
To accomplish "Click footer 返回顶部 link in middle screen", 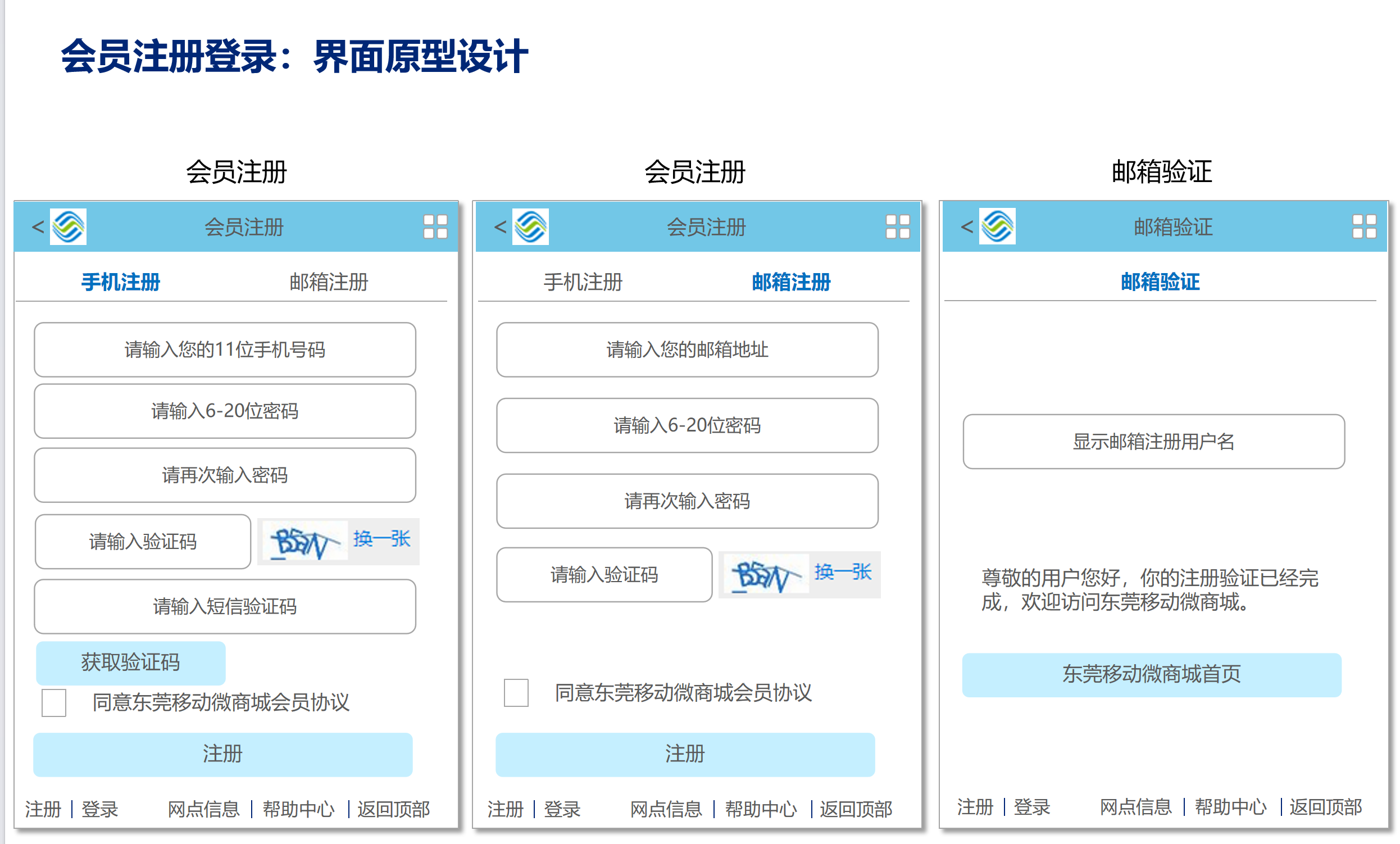I will coord(856,809).
